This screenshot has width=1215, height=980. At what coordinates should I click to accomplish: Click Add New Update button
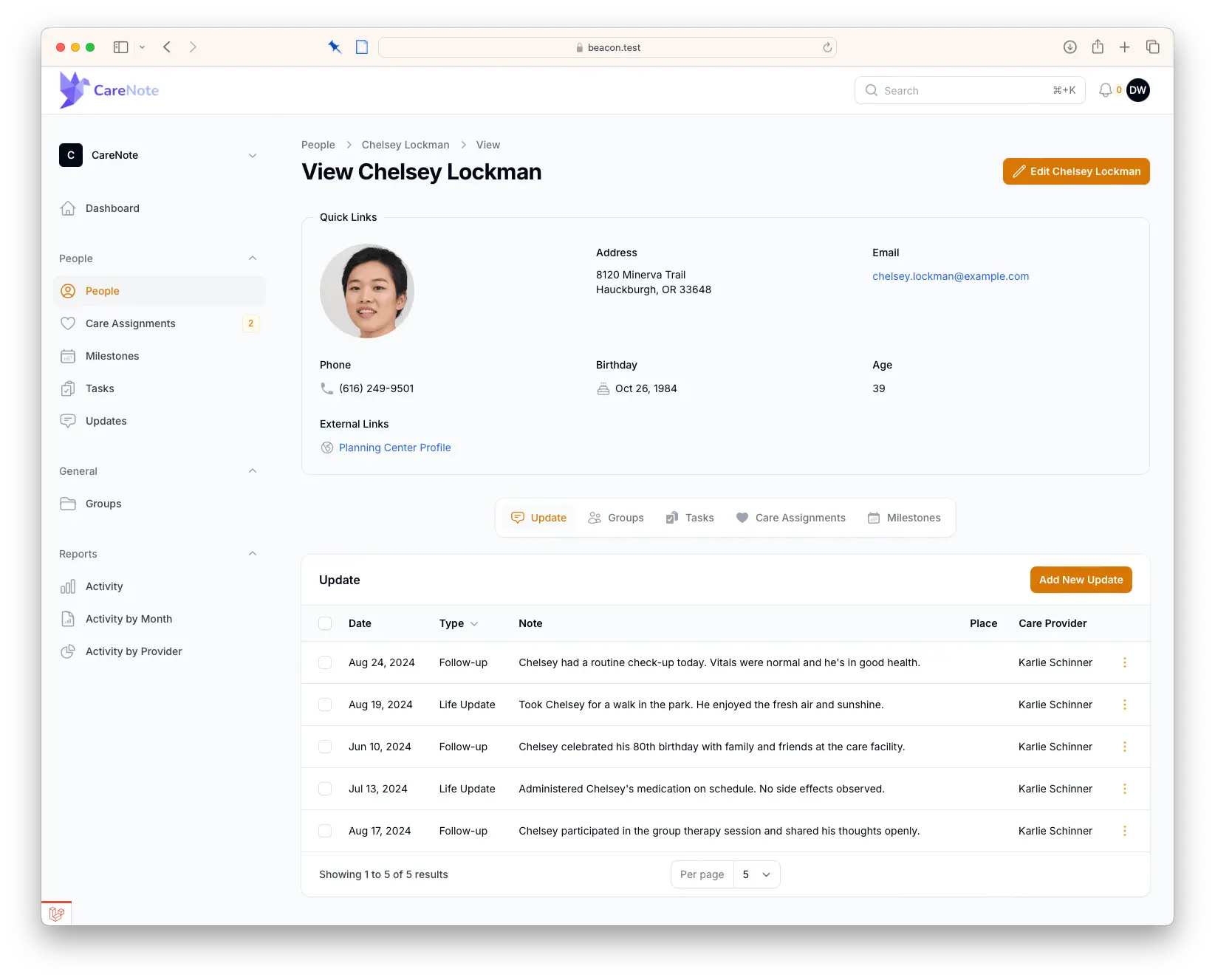[1081, 580]
